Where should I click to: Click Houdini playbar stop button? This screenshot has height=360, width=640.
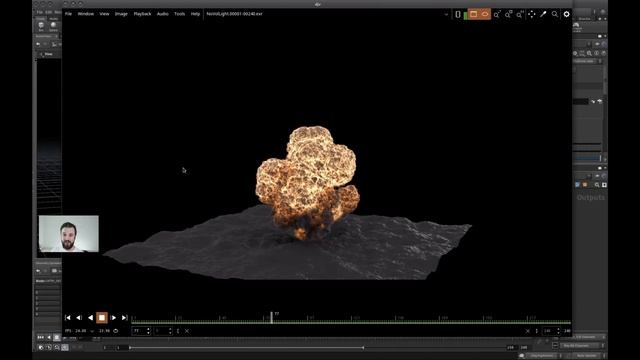(57, 338)
